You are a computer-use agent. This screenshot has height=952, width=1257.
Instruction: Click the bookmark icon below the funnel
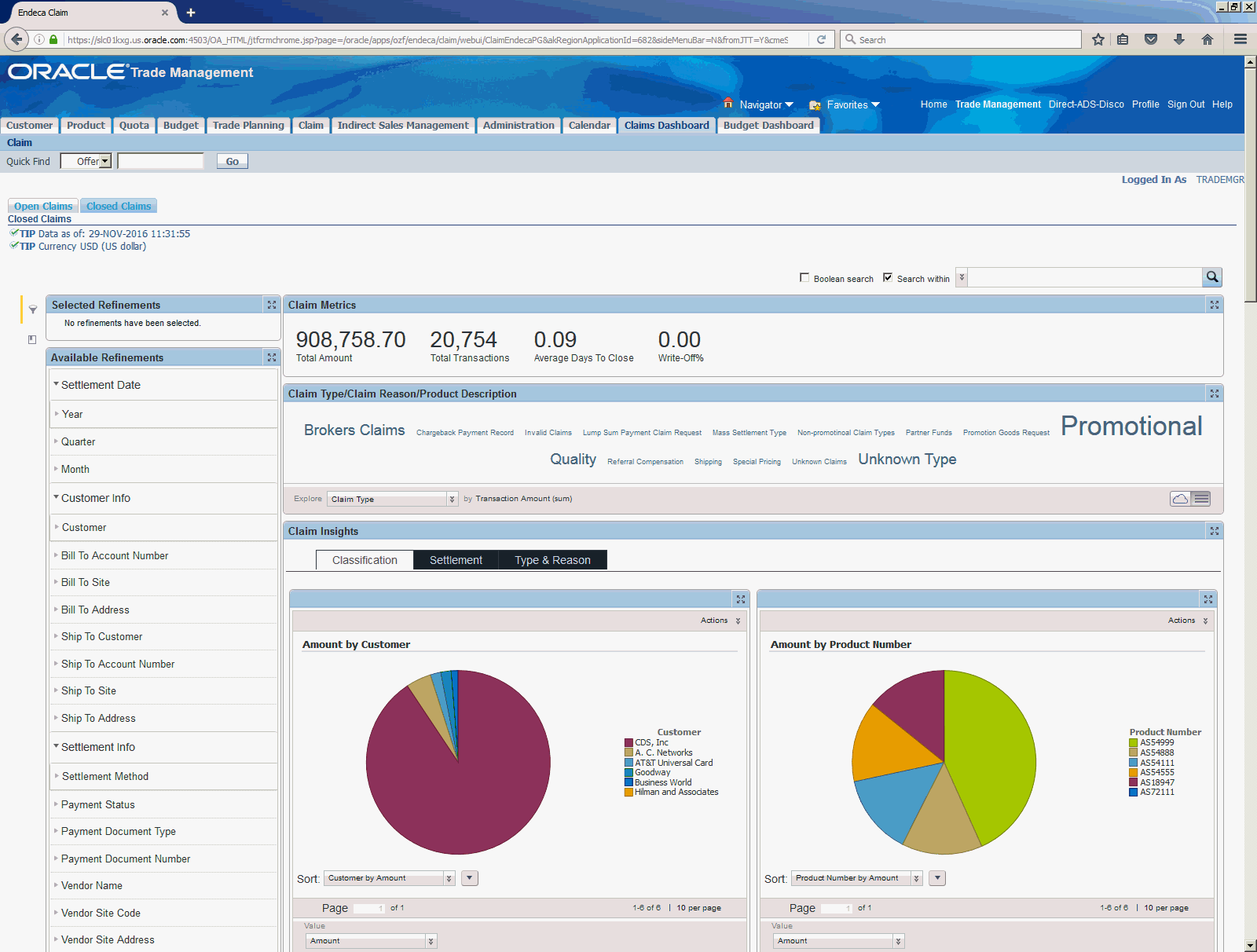coord(32,339)
